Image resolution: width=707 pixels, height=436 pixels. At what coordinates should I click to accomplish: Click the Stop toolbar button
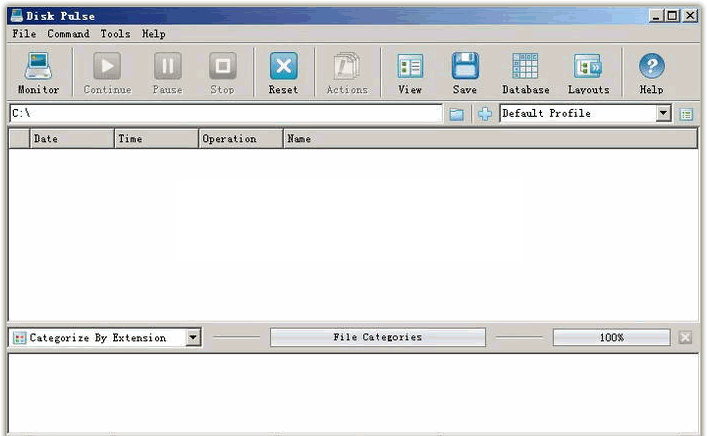coord(222,73)
